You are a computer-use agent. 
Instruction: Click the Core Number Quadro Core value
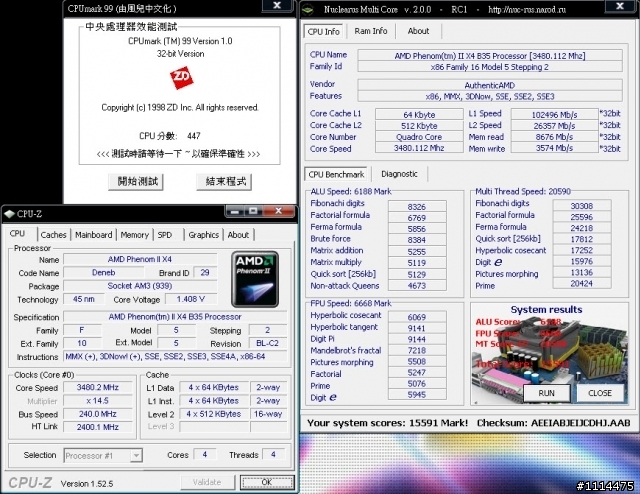click(419, 137)
